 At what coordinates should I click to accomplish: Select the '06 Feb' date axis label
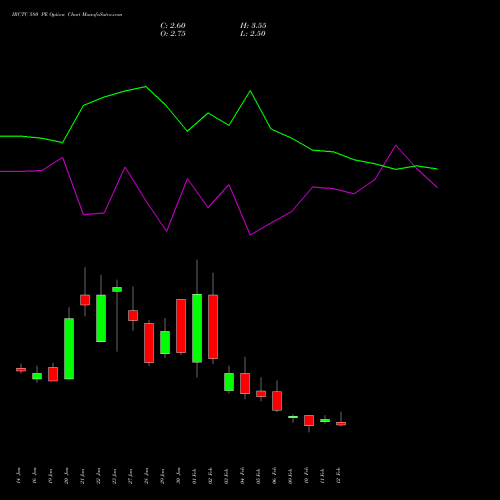point(274,476)
